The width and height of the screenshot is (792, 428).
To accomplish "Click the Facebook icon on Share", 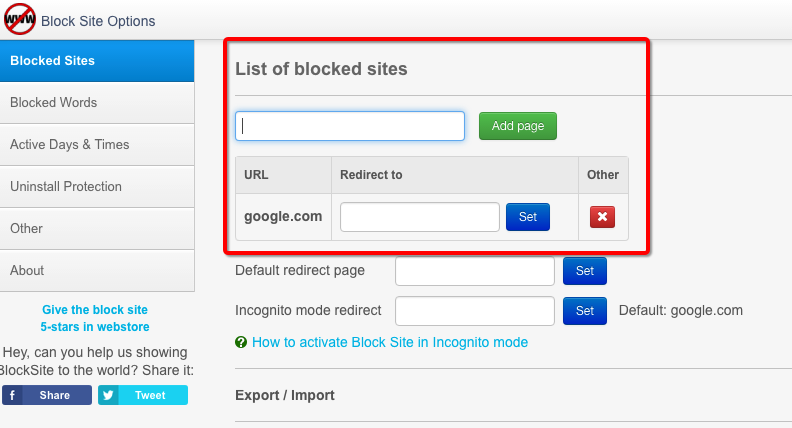I will click(12, 395).
